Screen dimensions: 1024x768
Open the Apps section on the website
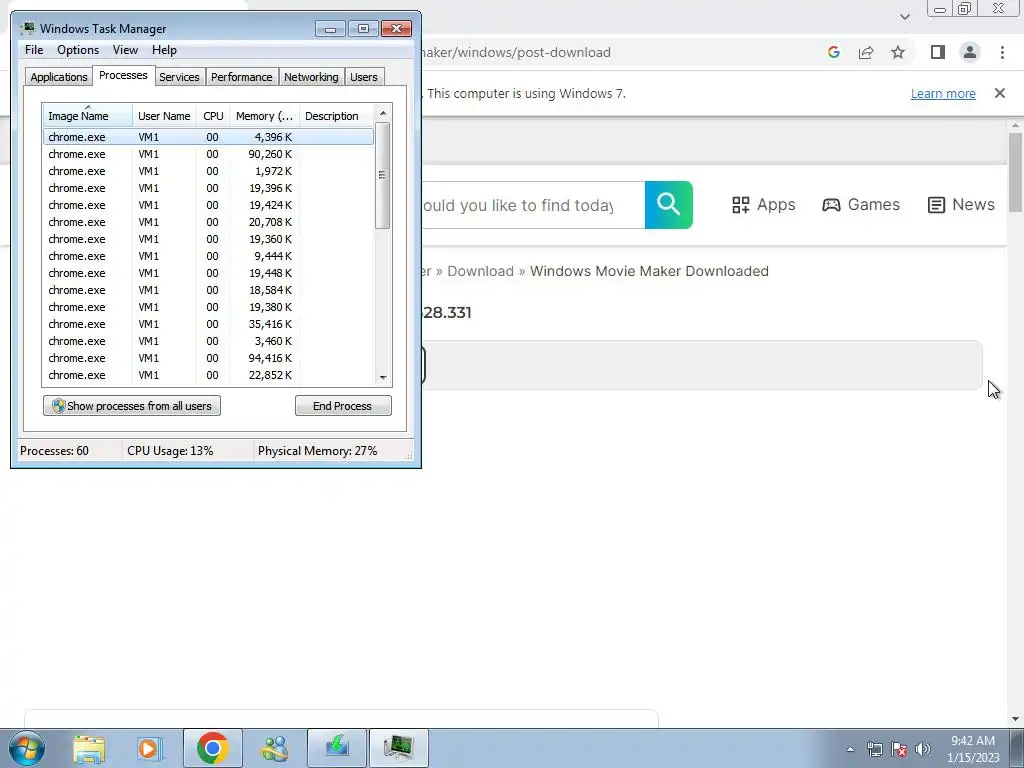[x=763, y=204]
